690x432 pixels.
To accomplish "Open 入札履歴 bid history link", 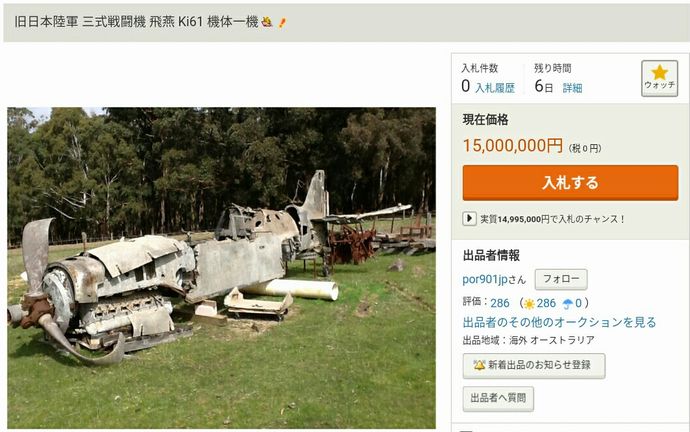I will pyautogui.click(x=495, y=88).
